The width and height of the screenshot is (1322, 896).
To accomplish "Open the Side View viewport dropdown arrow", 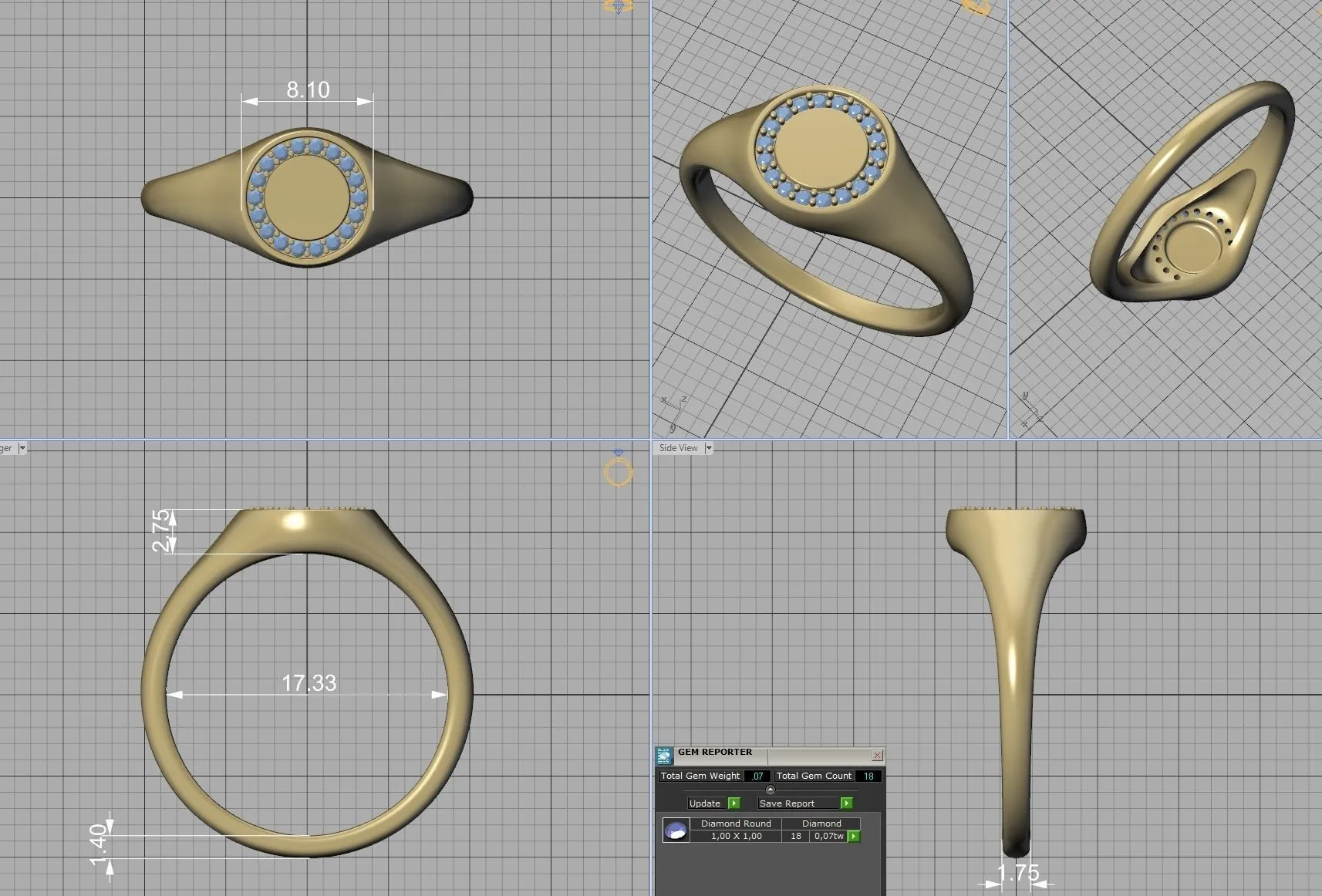I will click(709, 448).
